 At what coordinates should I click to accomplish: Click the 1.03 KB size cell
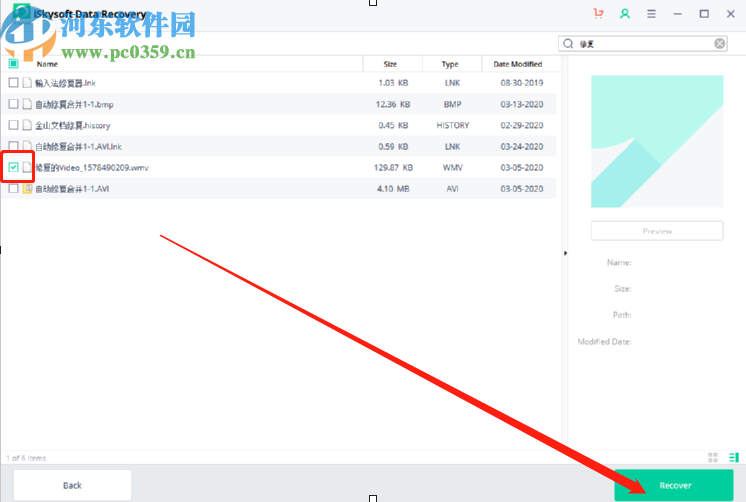(x=393, y=83)
